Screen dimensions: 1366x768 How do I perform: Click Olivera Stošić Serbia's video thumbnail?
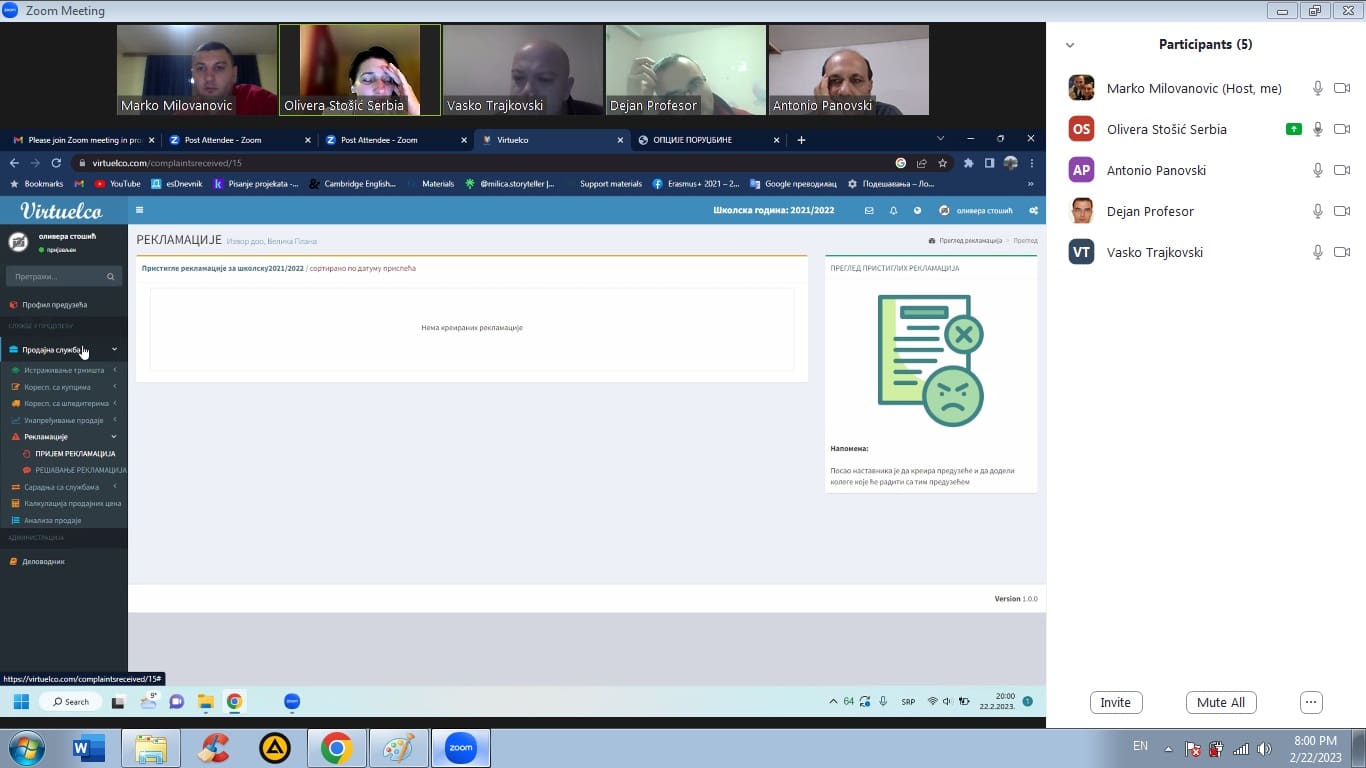click(360, 70)
